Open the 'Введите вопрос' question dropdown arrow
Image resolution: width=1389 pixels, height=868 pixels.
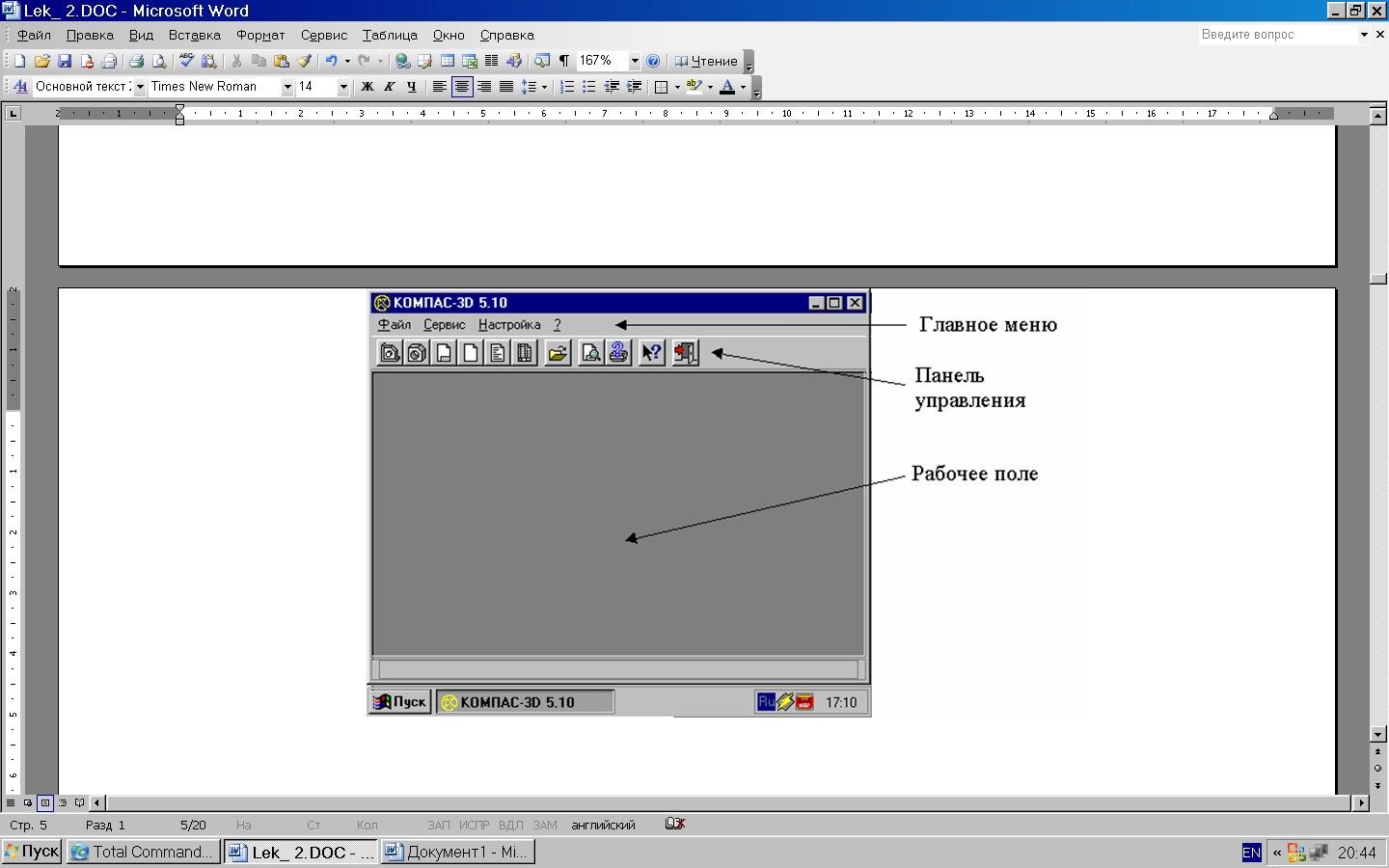pos(1364,35)
